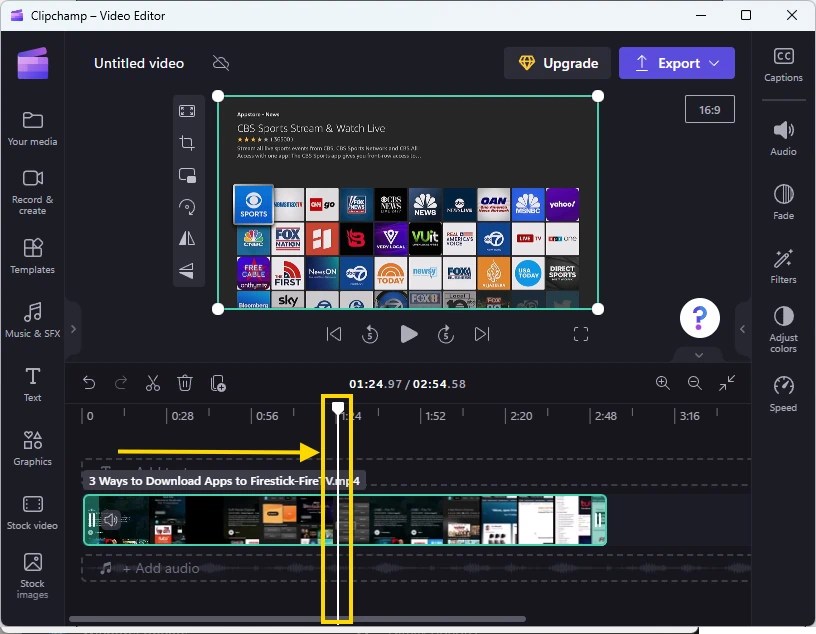Viewport: 816px width, 634px height.
Task: Toggle fullscreen preview mode
Action: pyautogui.click(x=581, y=334)
